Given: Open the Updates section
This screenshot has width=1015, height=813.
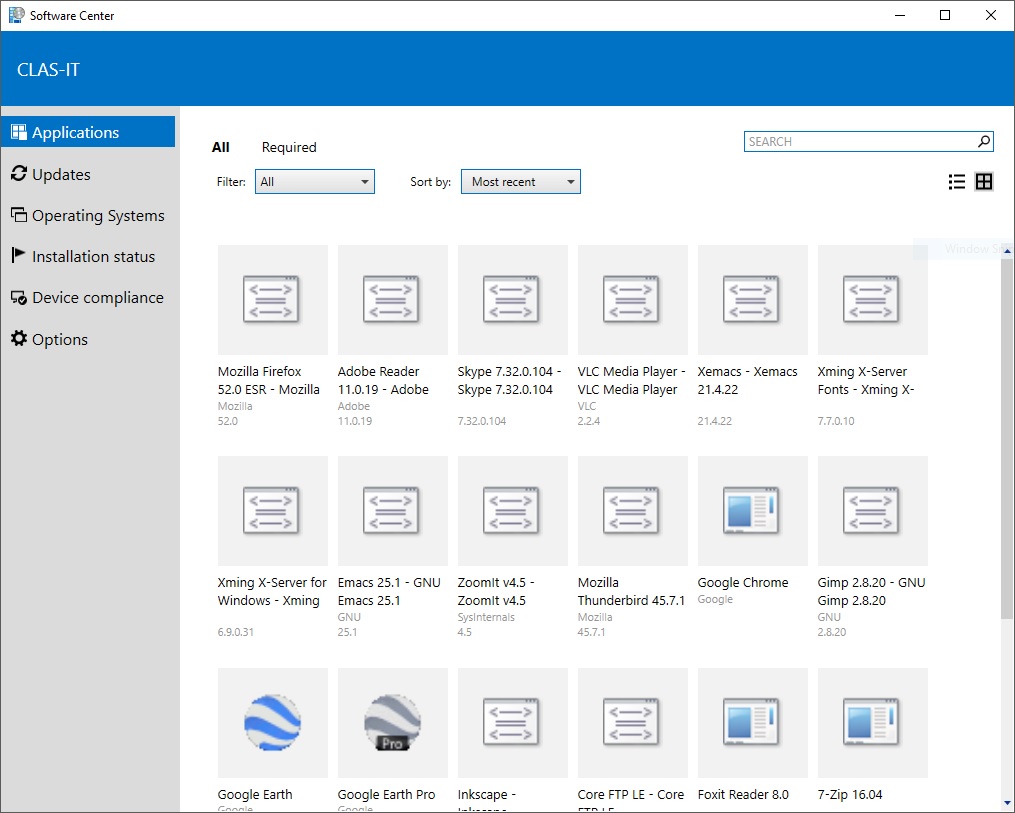Looking at the screenshot, I should pos(18,173).
